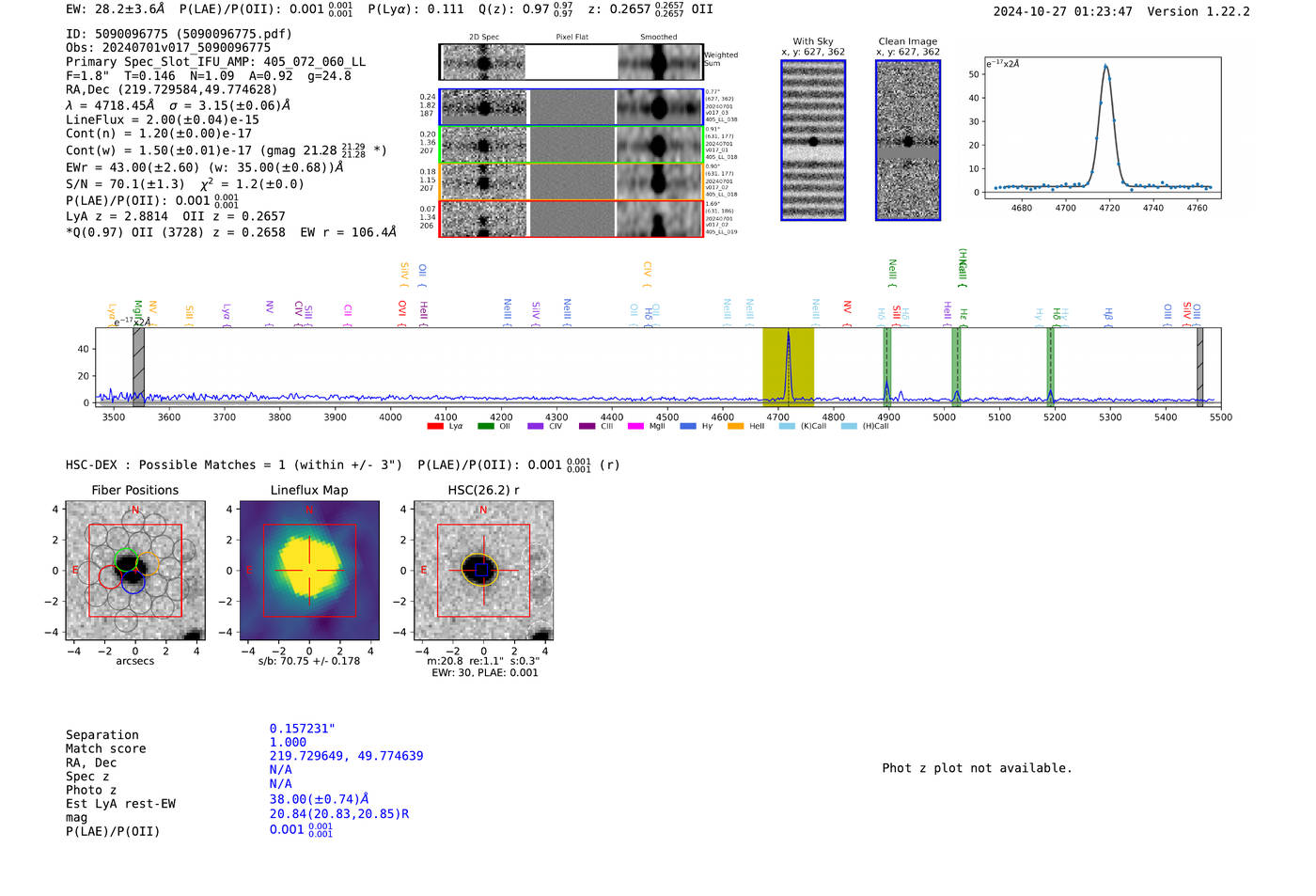Screen dimensions: 1316x896
Task: Click the Q(z): 0.97 header value
Action: pos(525,9)
